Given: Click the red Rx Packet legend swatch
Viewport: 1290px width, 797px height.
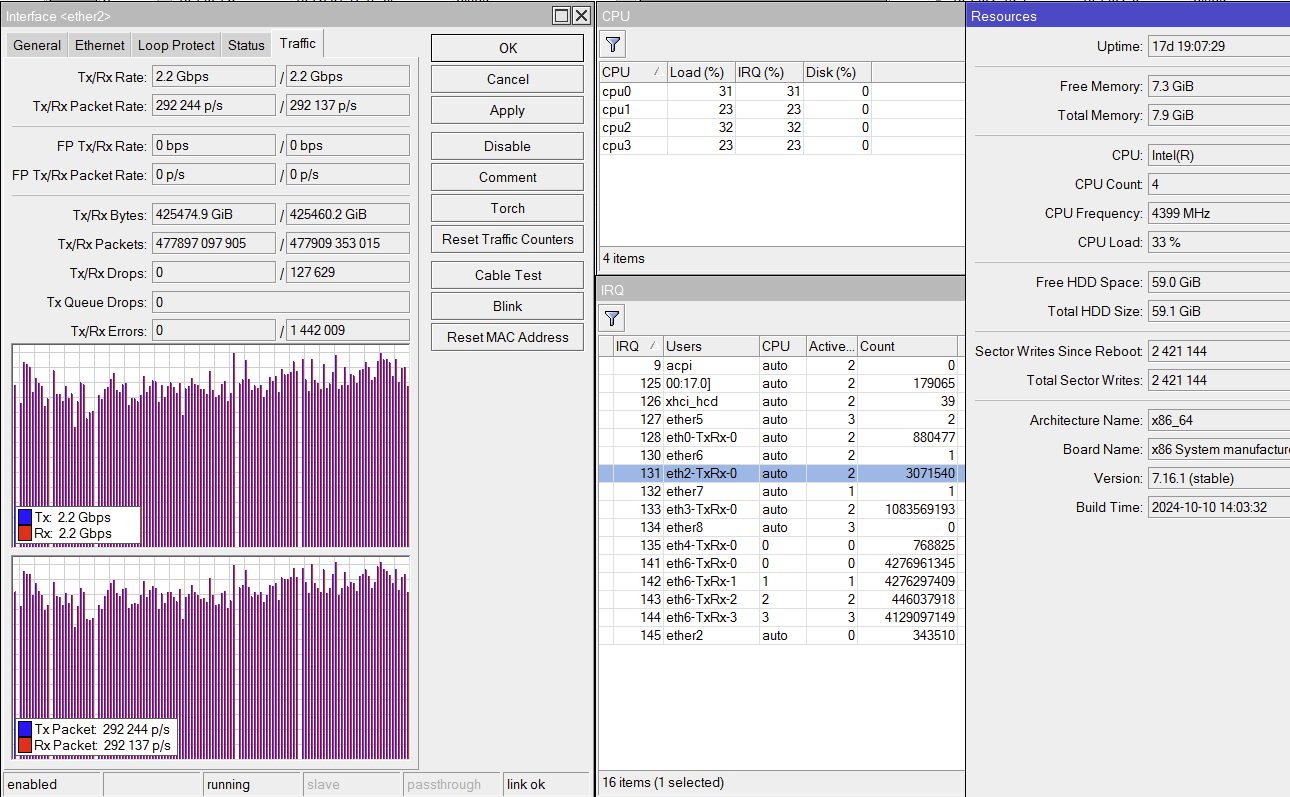Looking at the screenshot, I should pos(25,745).
